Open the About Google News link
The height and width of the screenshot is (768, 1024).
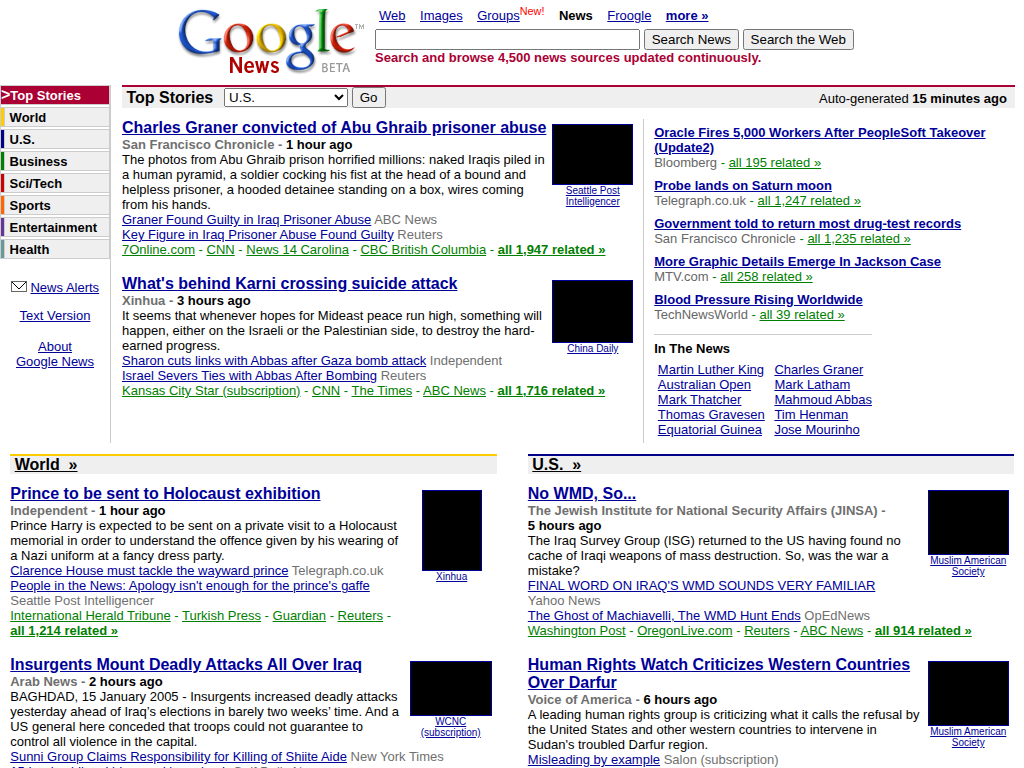55,354
